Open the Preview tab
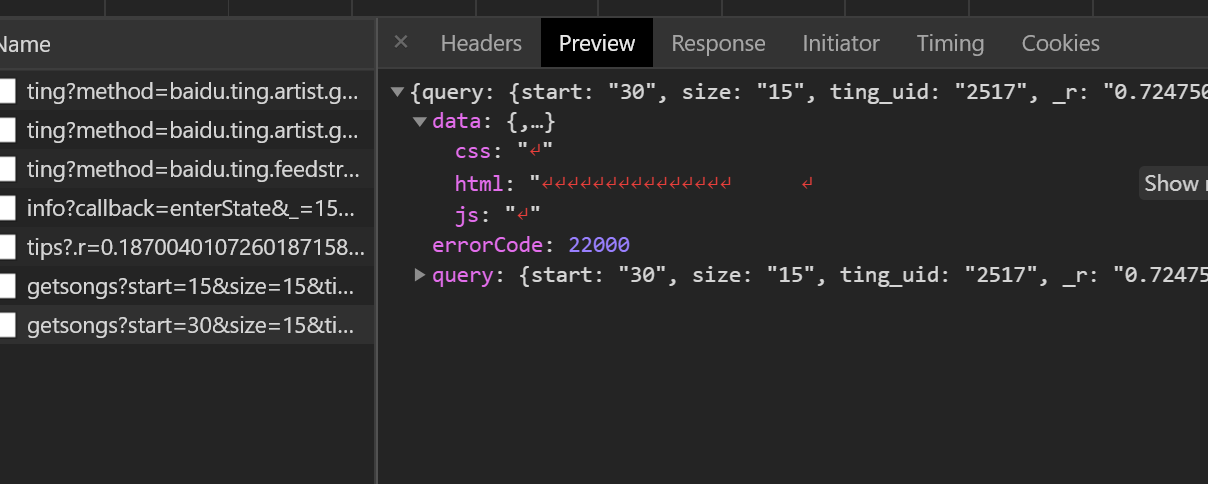 point(597,43)
